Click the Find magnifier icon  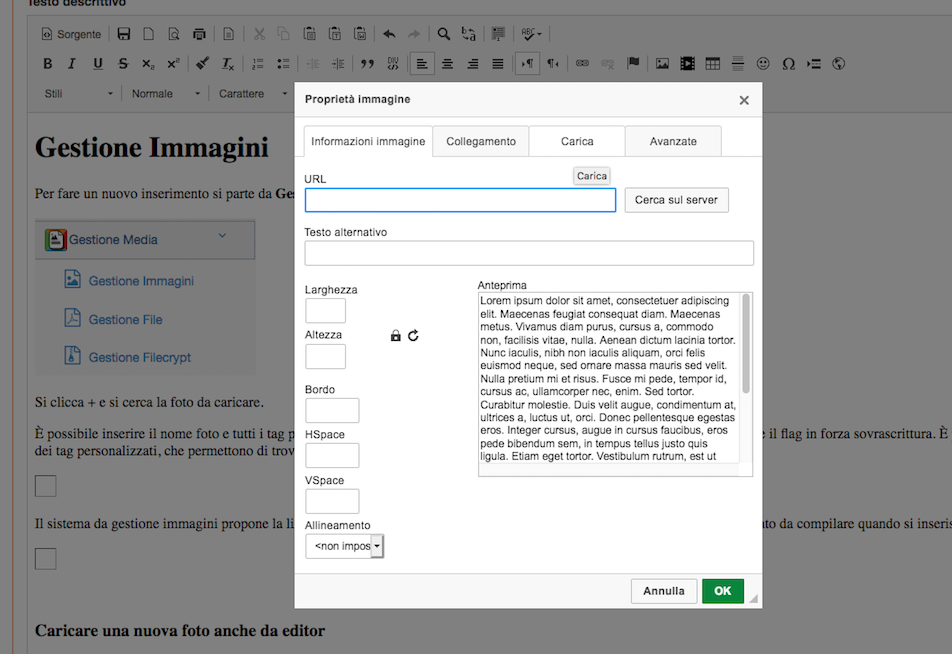point(444,34)
